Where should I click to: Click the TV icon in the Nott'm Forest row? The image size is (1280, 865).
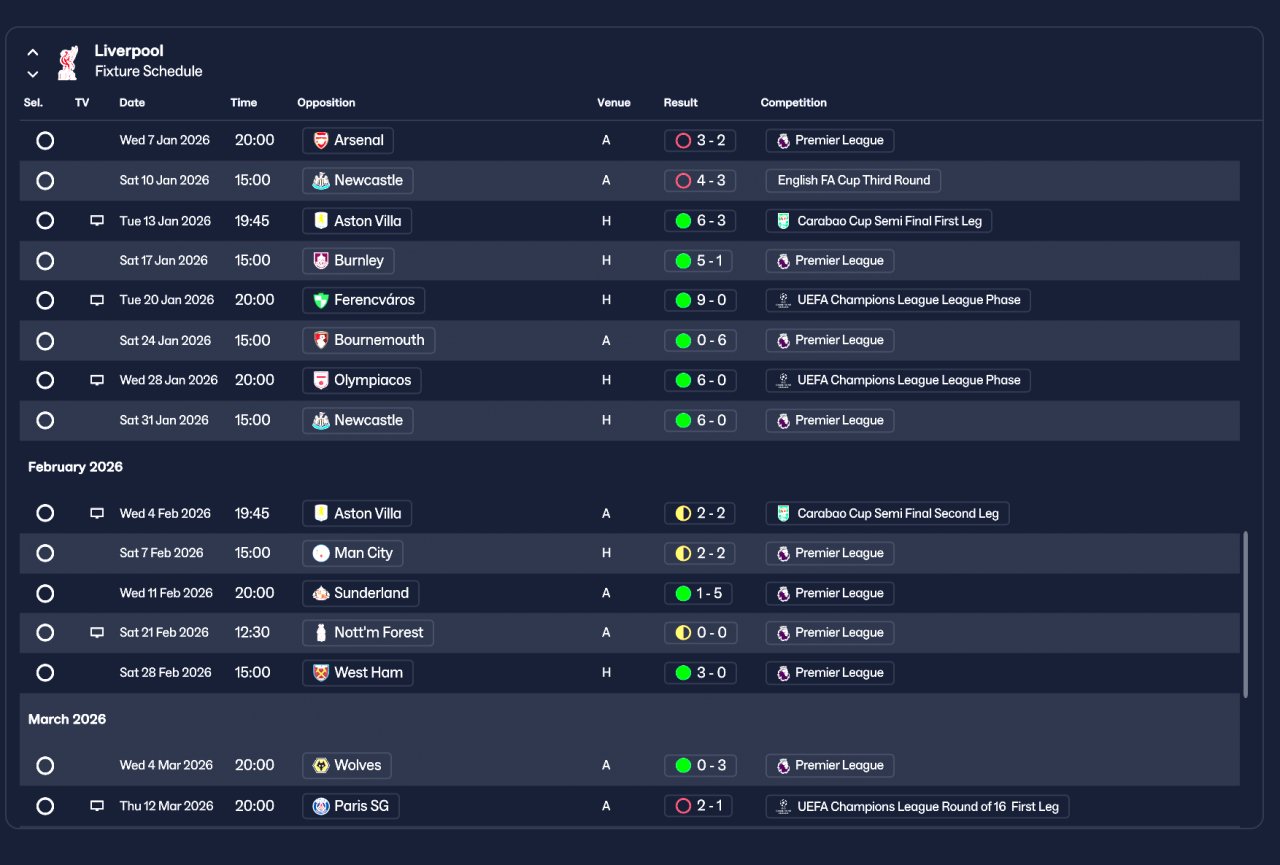[x=97, y=632]
